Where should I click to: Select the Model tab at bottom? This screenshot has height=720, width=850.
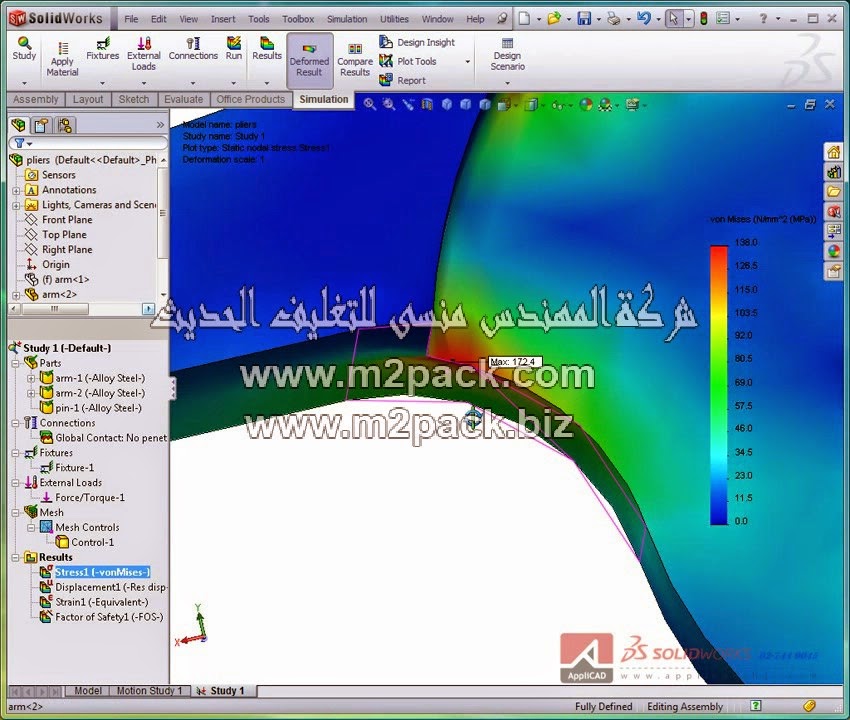click(x=87, y=691)
